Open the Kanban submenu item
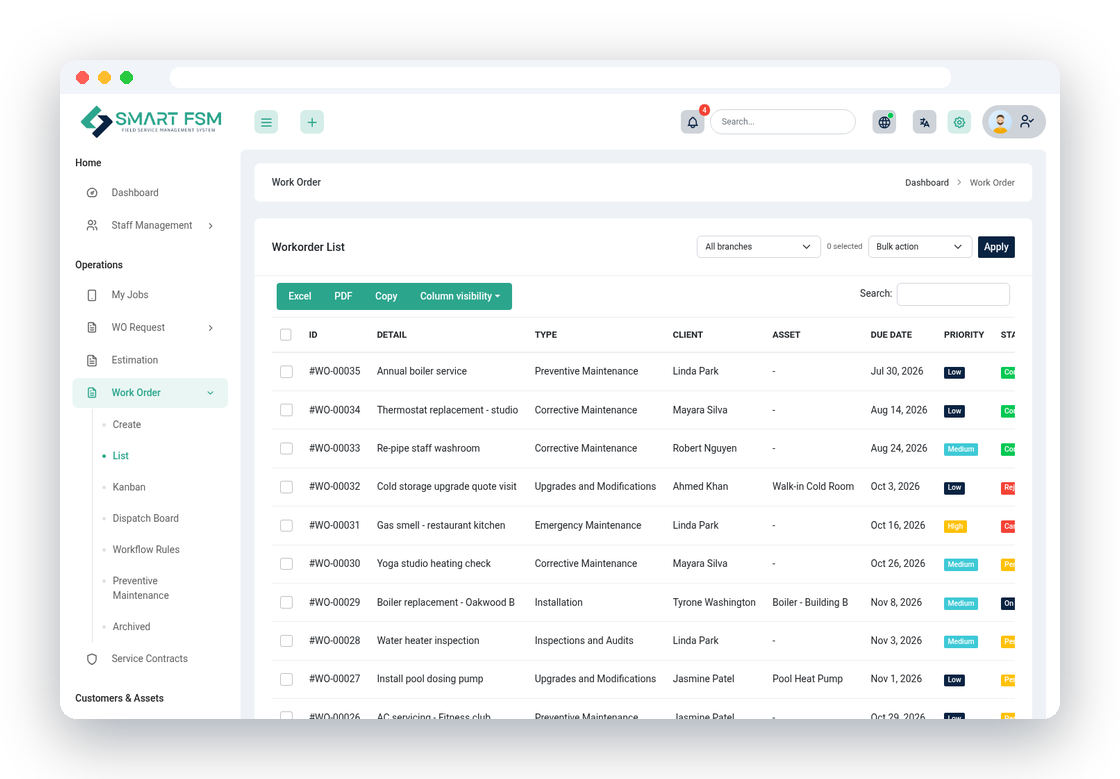This screenshot has width=1120, height=779. [x=129, y=487]
